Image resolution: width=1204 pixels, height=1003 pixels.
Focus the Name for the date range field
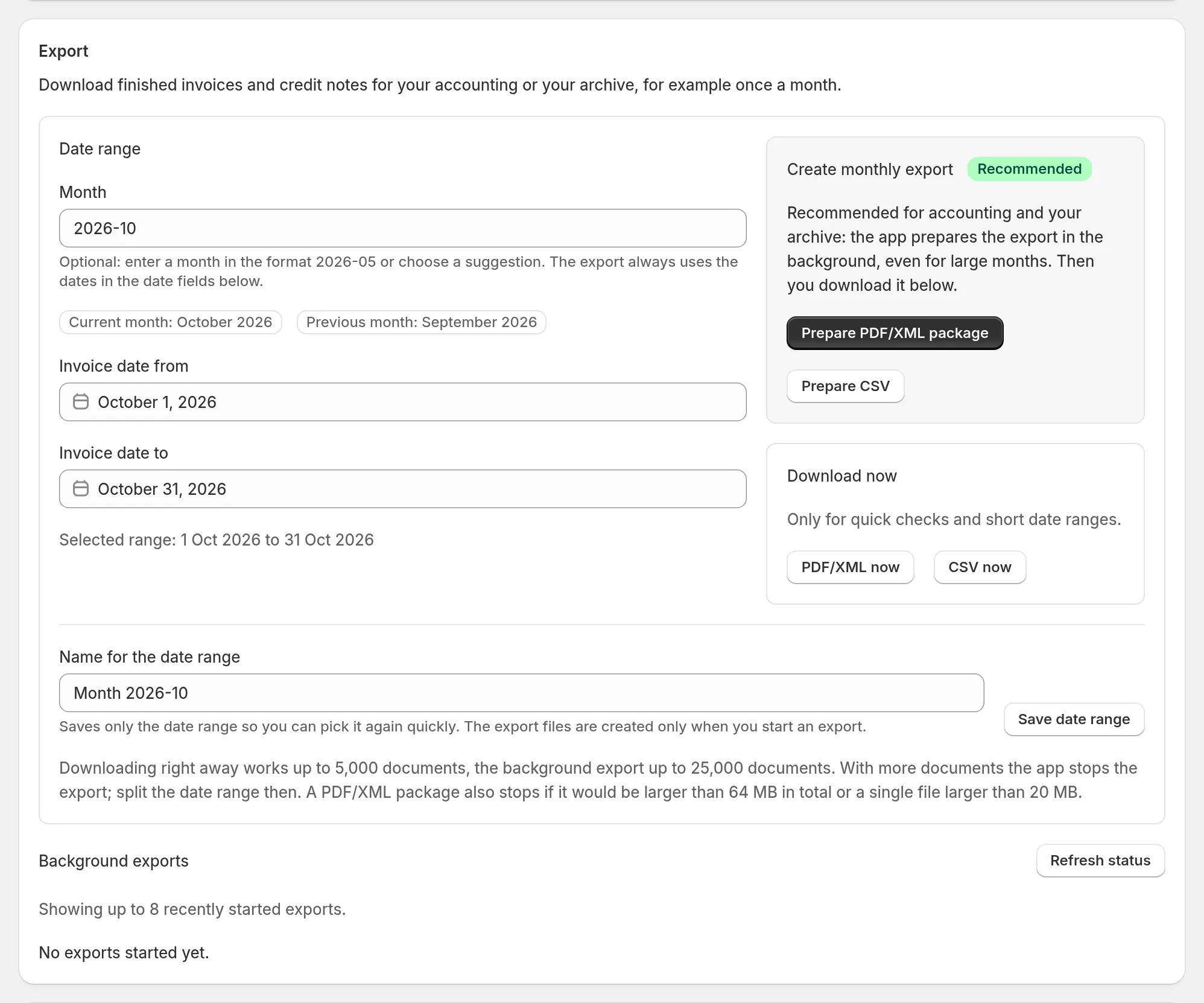point(522,693)
